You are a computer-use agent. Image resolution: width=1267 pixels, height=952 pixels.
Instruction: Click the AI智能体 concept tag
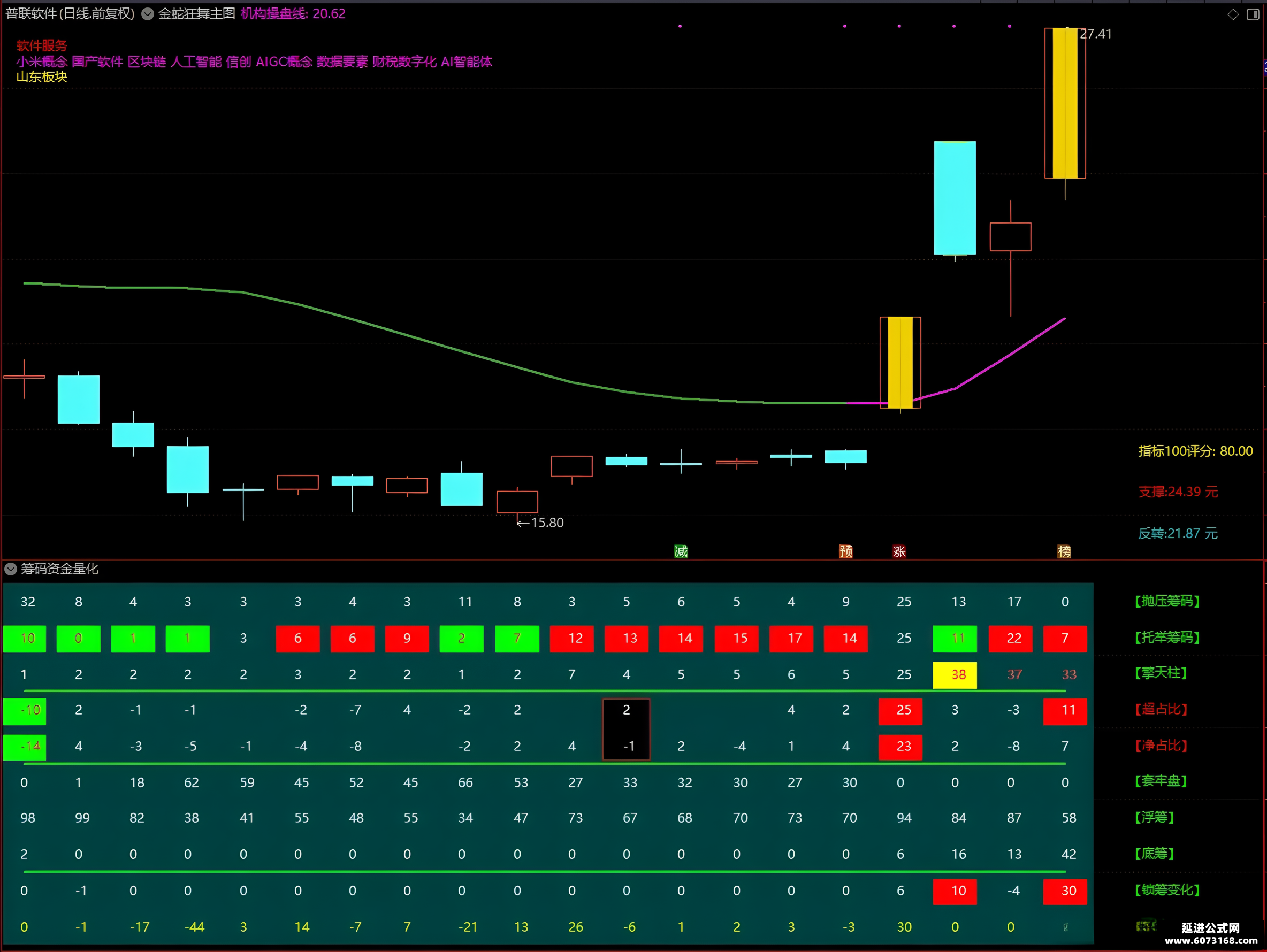pos(466,62)
